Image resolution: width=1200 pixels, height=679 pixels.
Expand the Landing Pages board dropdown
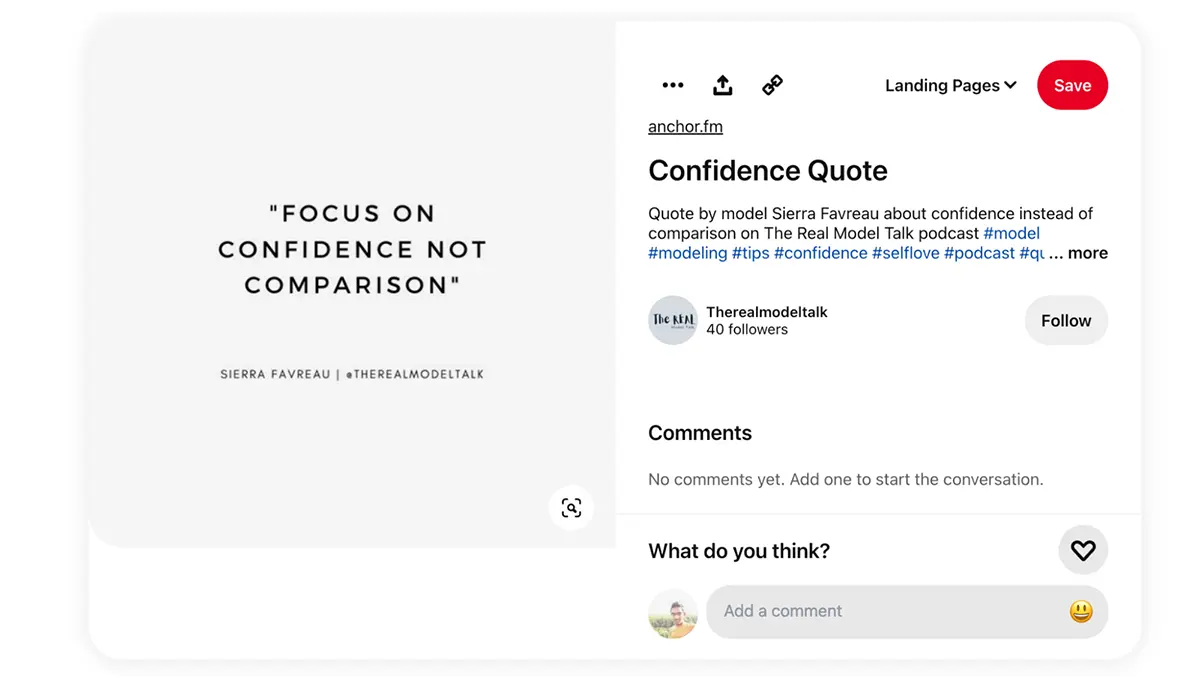pos(950,85)
